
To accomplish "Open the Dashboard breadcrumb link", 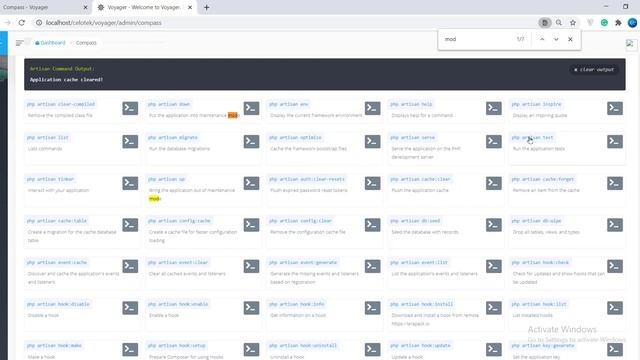I will tap(50, 43).
